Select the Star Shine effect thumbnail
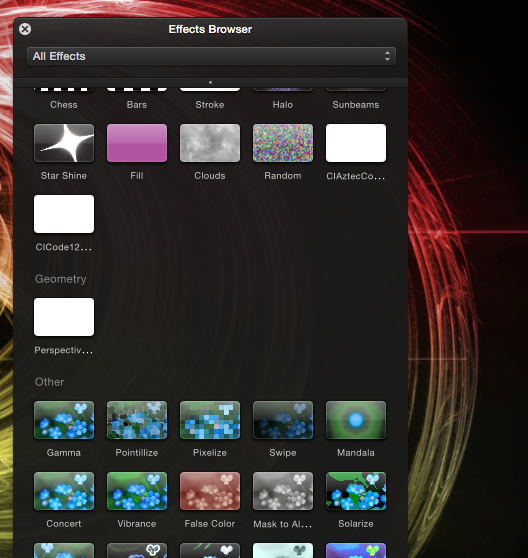528x558 pixels. [x=64, y=143]
